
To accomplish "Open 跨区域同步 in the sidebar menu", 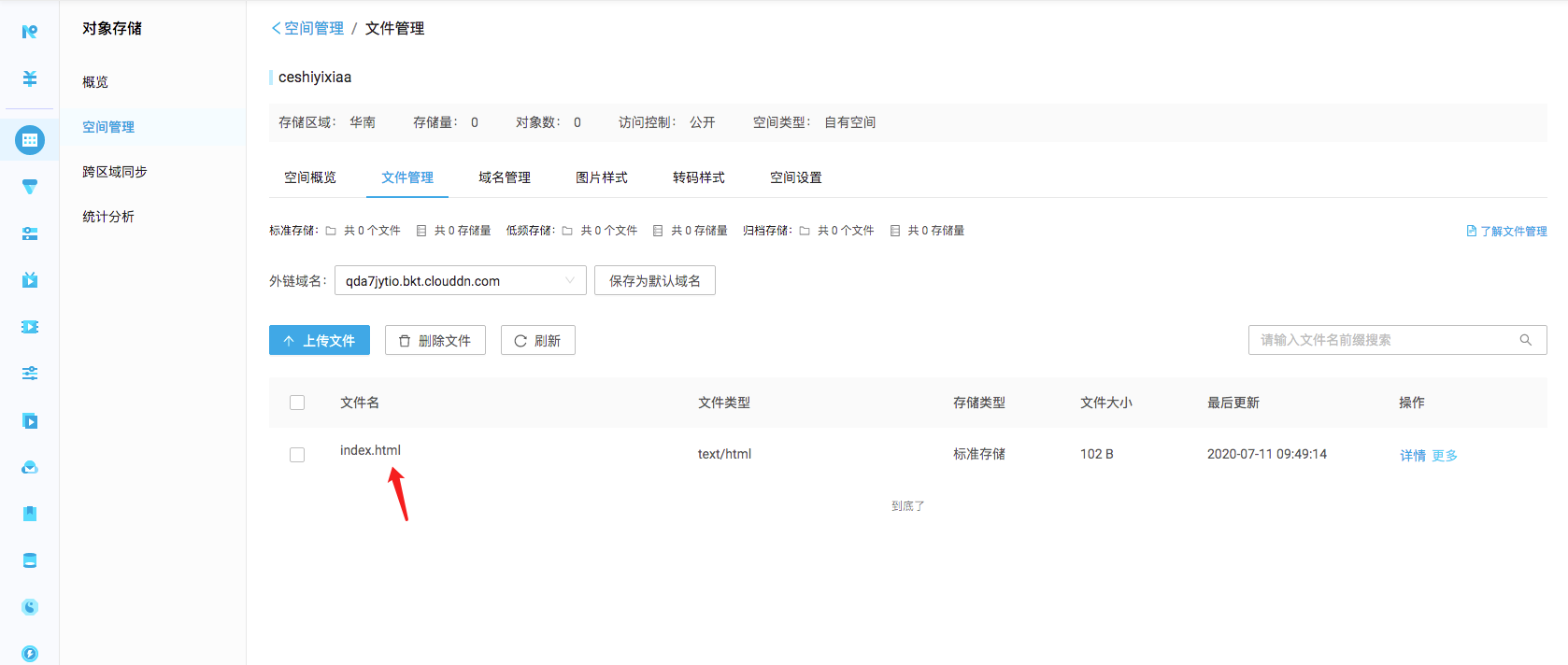I will (x=115, y=172).
